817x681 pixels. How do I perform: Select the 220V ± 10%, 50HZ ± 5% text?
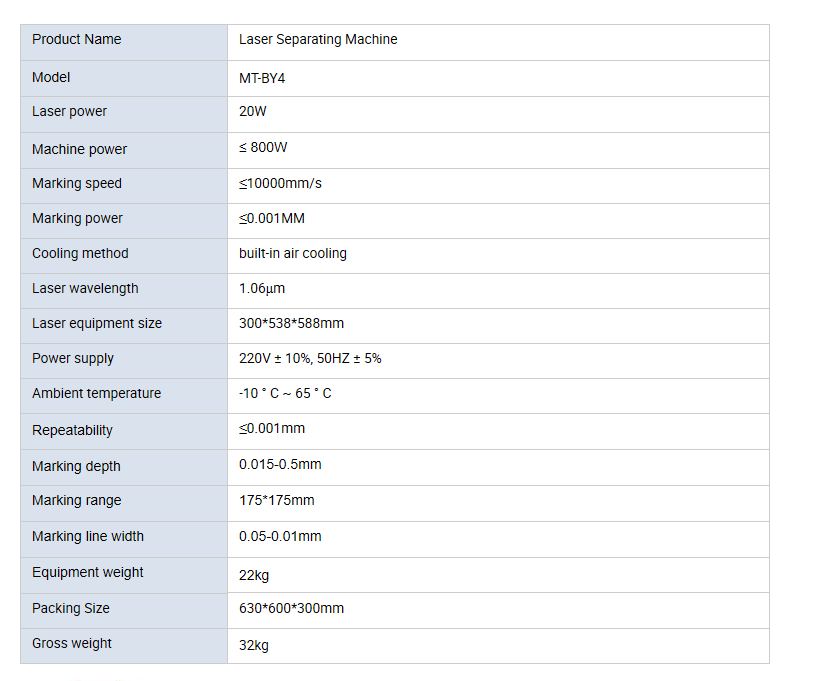point(310,358)
